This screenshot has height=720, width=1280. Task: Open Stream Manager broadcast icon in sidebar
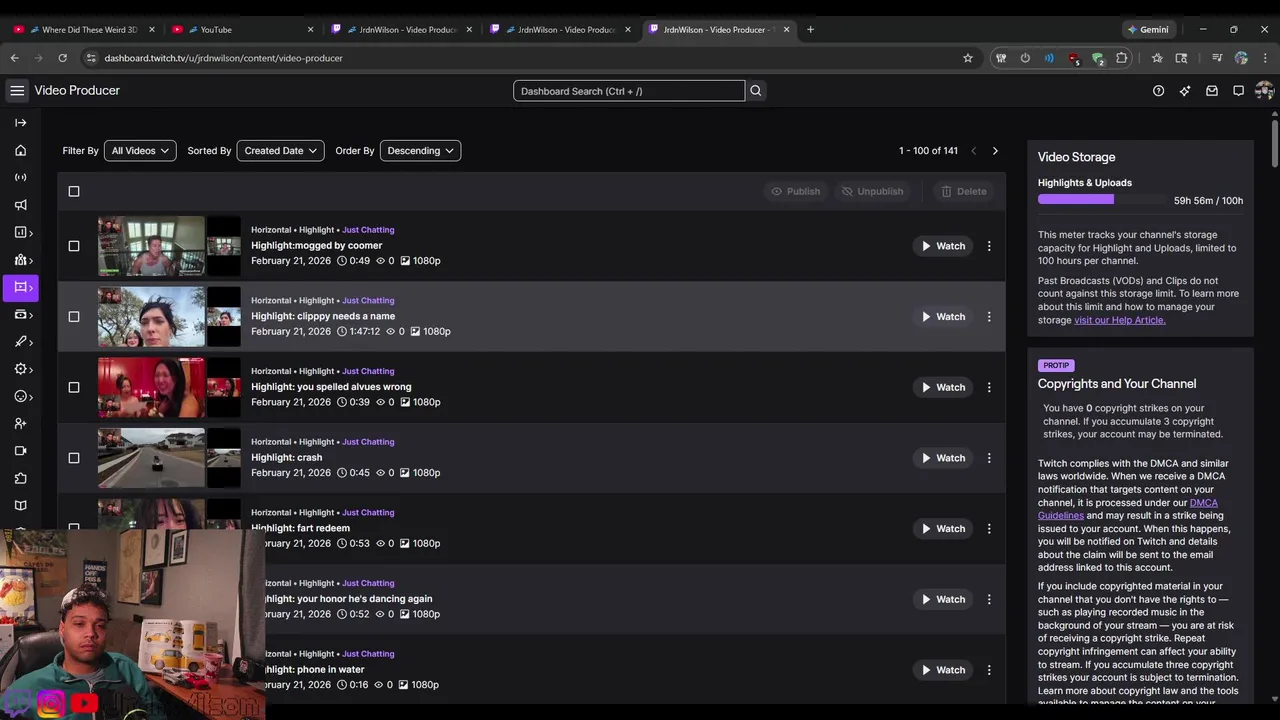click(20, 177)
